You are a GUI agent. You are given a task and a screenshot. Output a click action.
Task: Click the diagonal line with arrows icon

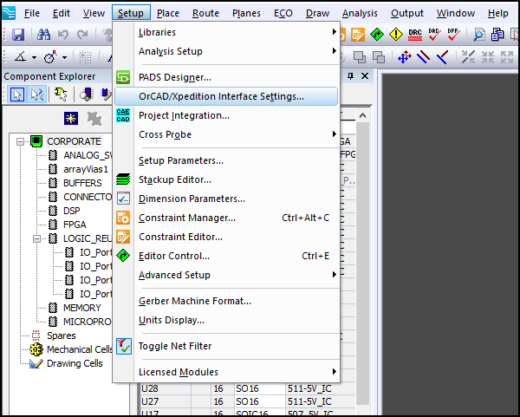468,57
